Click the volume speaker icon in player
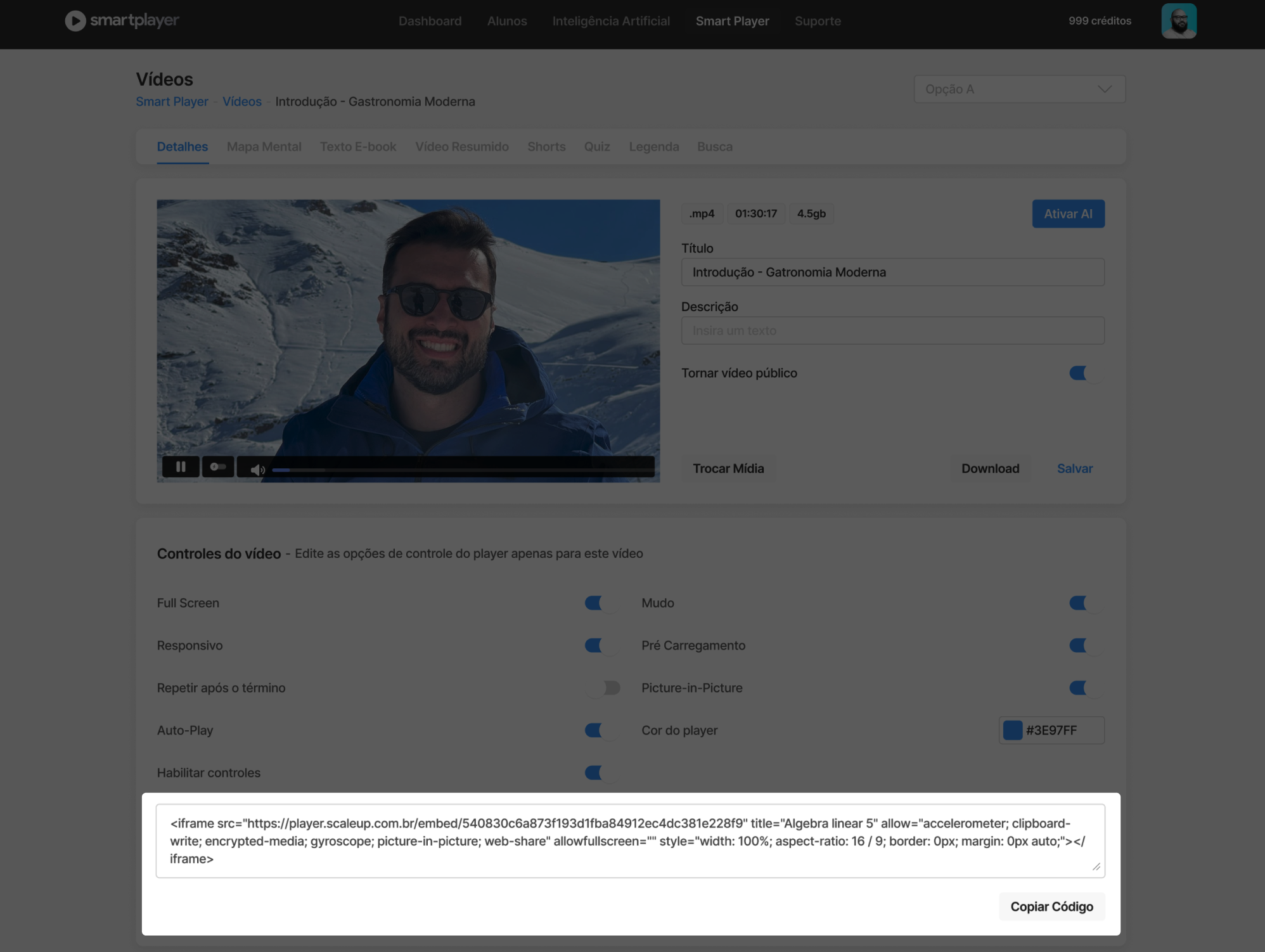1265x952 pixels. (x=257, y=470)
